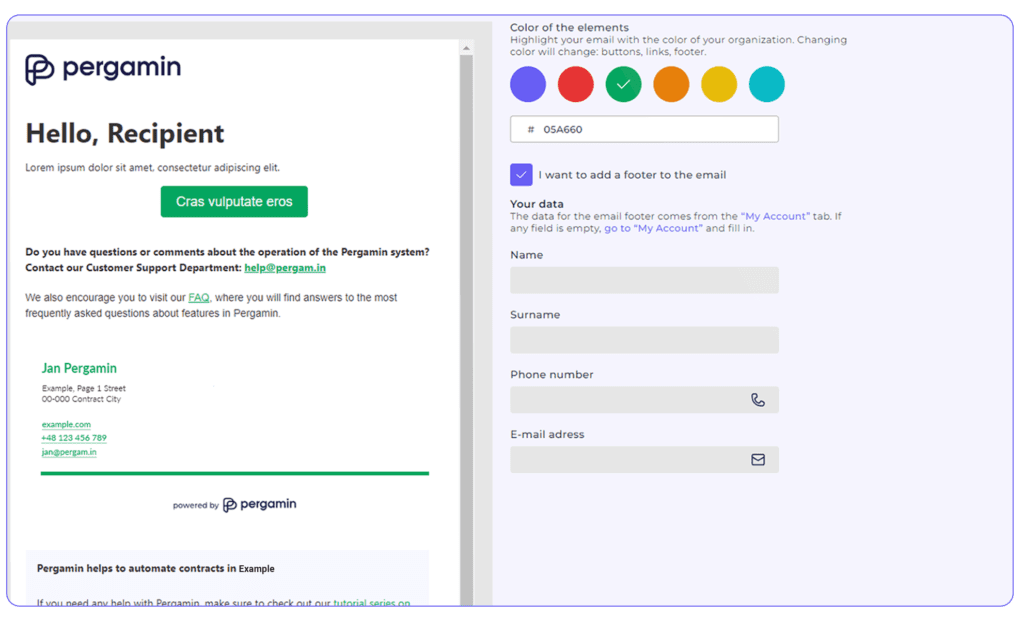Uncheck 'I want to add a footer to the email'
1024x618 pixels.
[520, 174]
